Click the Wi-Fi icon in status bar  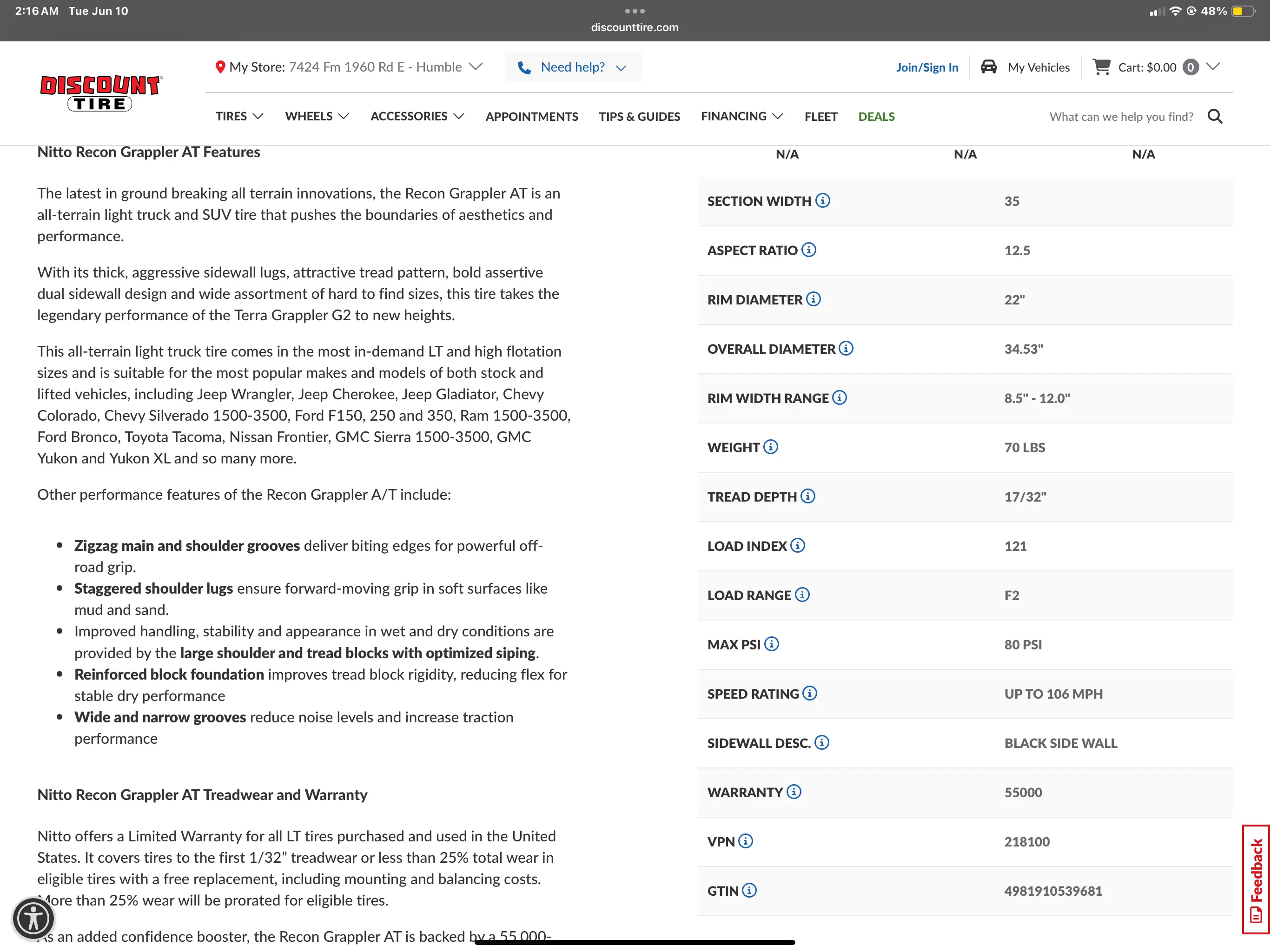click(1175, 11)
